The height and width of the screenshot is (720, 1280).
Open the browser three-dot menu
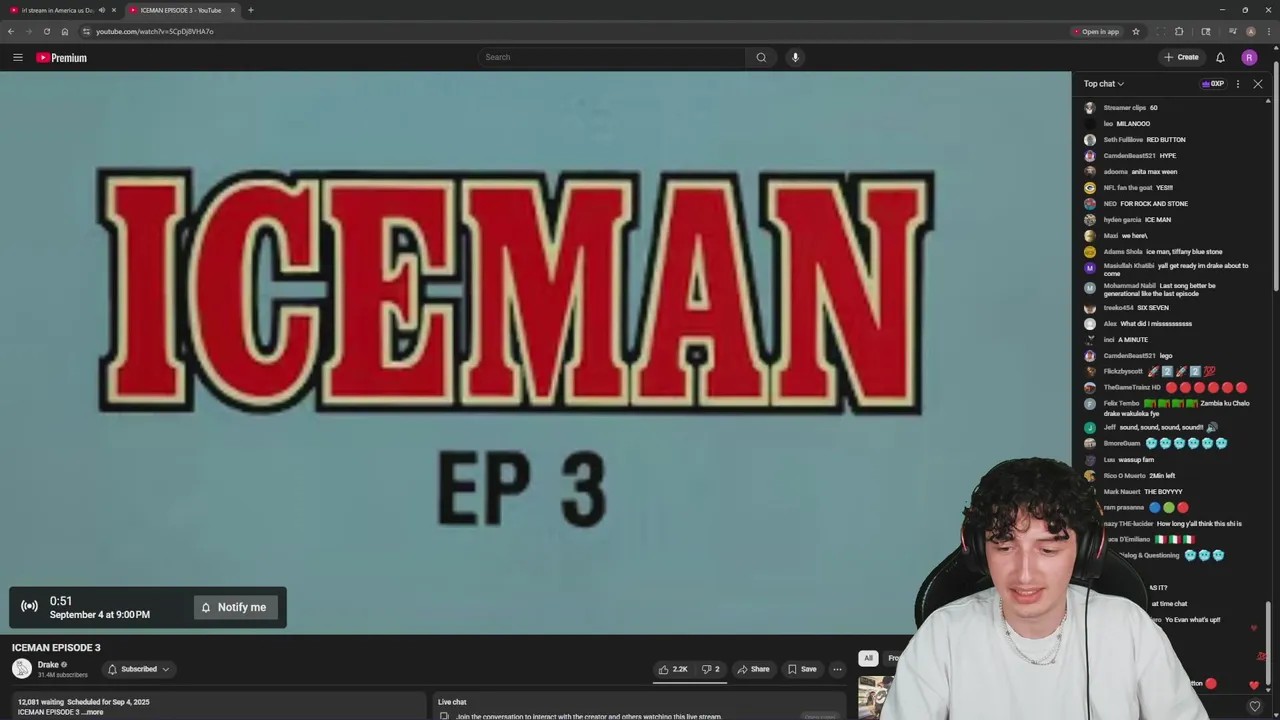1269,31
